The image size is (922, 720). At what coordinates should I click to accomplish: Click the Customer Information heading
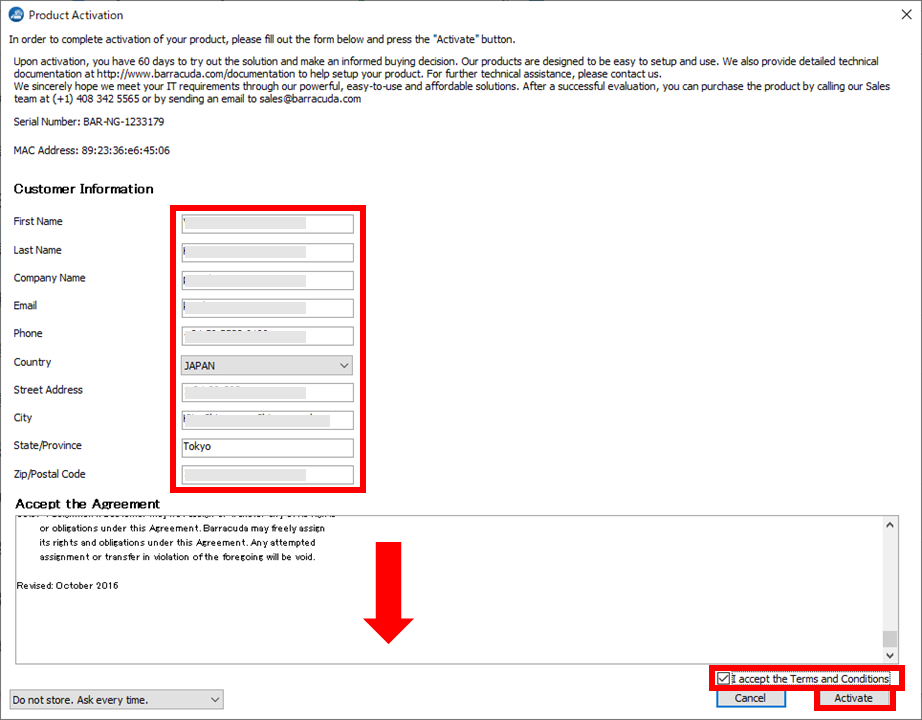[x=83, y=189]
